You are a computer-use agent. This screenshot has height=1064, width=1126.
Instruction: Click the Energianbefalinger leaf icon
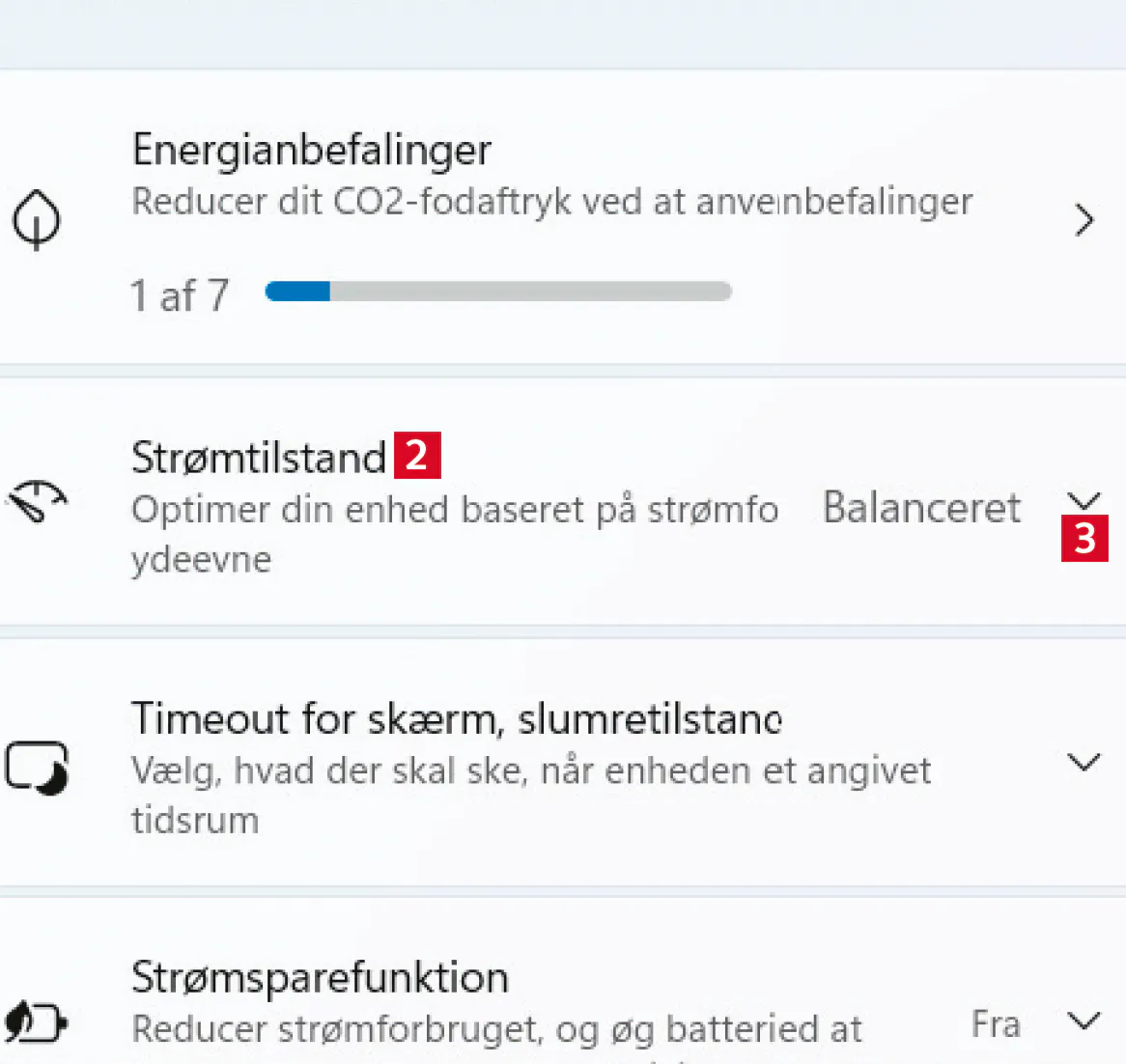pos(37,220)
